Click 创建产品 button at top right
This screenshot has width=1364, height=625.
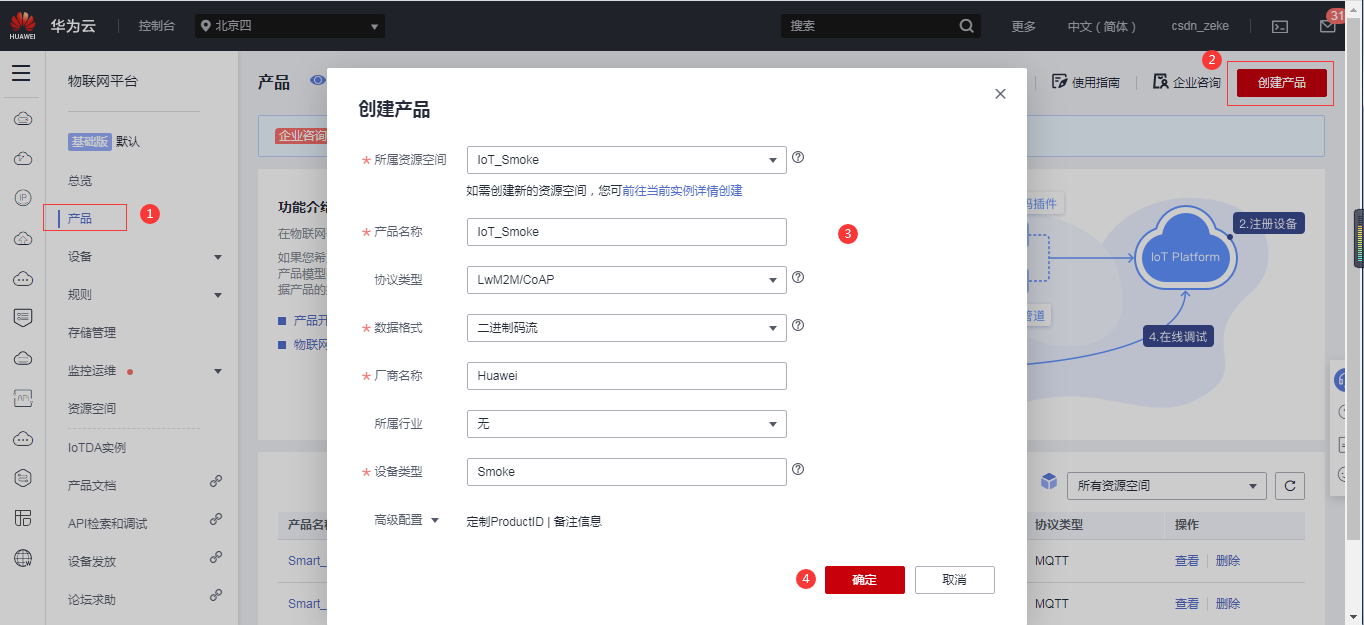[x=1282, y=82]
